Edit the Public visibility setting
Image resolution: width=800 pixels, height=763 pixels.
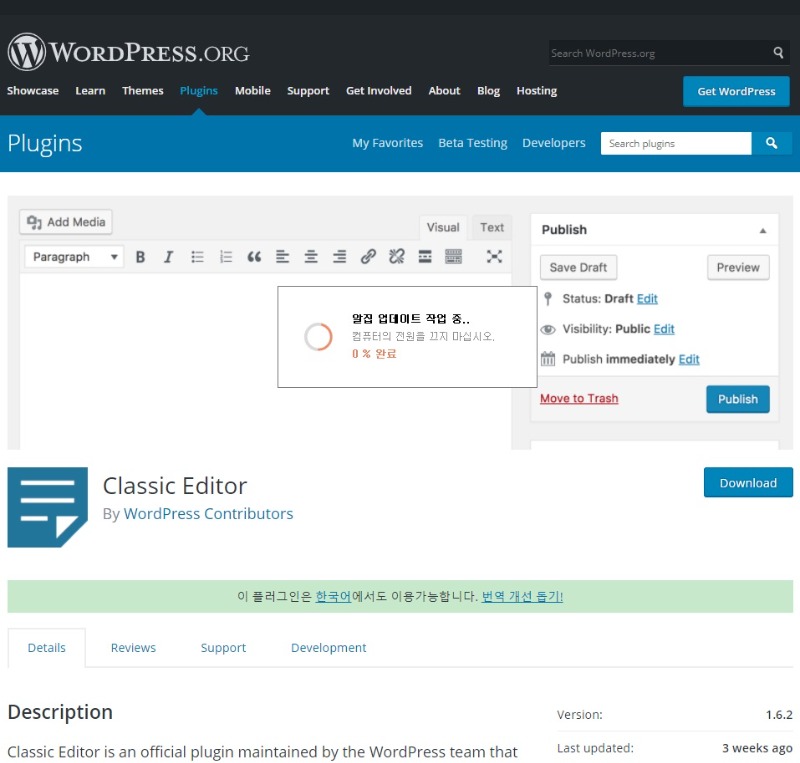(664, 329)
